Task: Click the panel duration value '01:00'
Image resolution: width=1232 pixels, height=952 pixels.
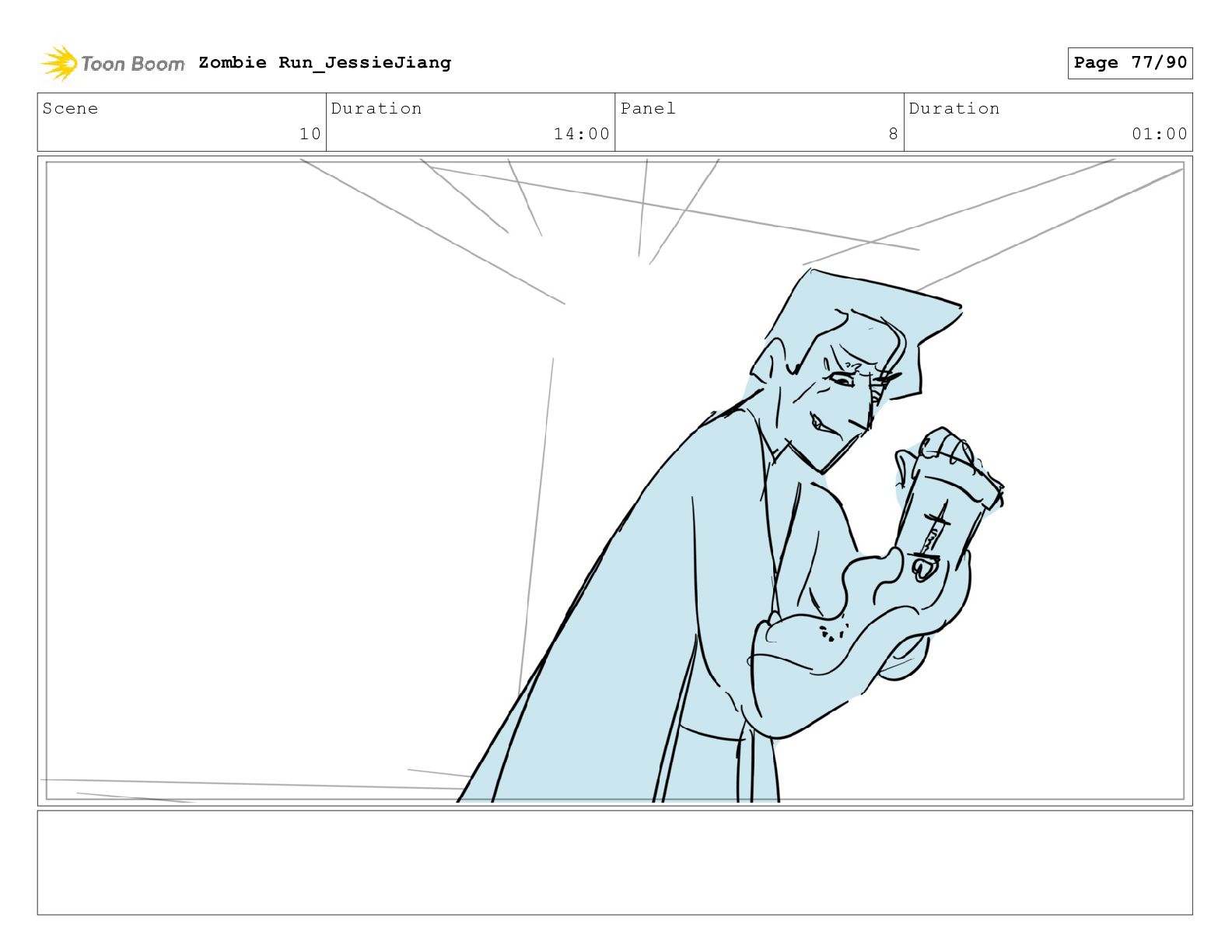Action: click(1160, 134)
